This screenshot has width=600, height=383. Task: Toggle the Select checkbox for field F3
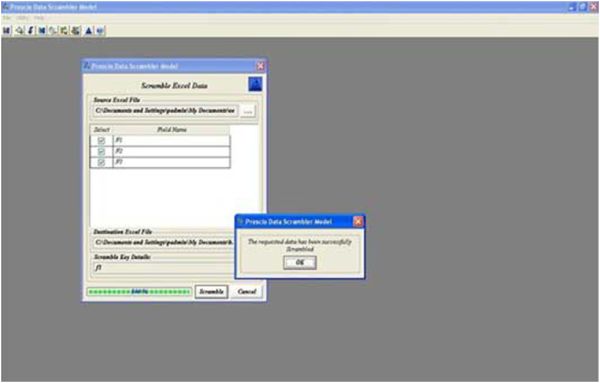[x=101, y=162]
